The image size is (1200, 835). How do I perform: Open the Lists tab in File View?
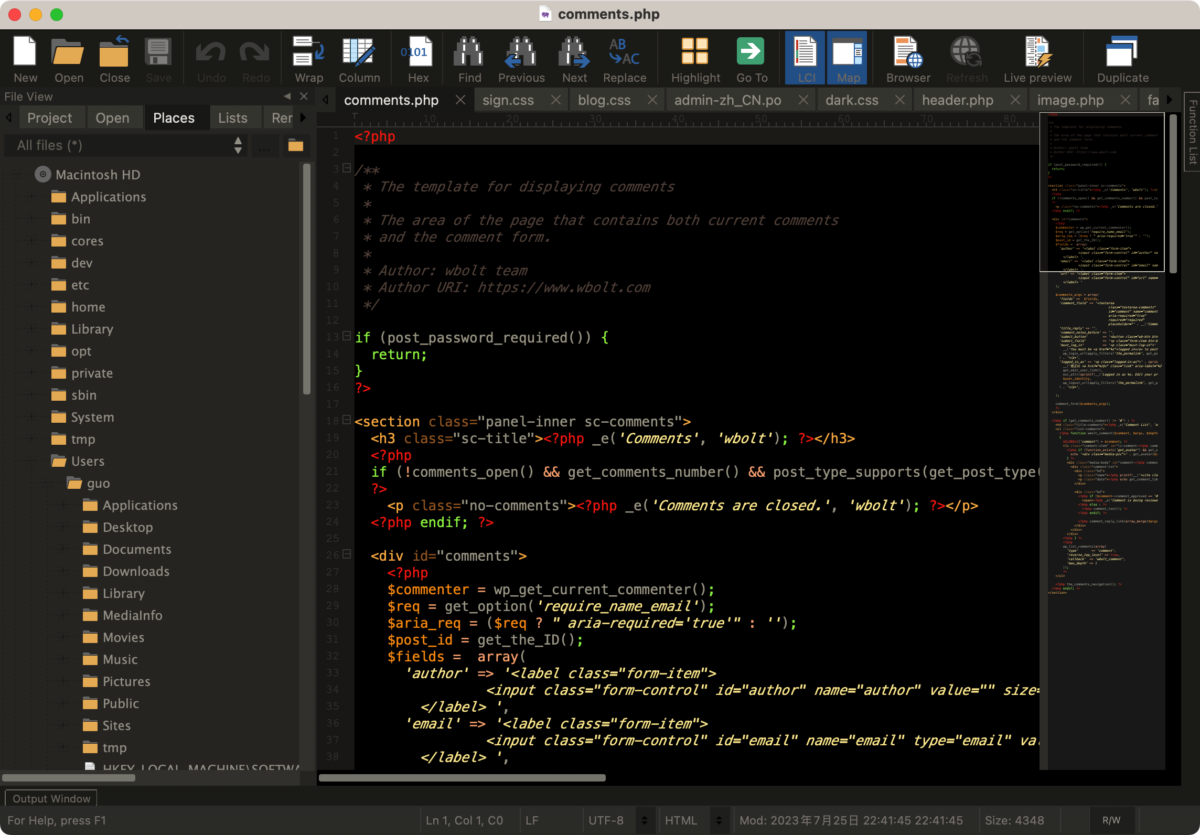(233, 118)
